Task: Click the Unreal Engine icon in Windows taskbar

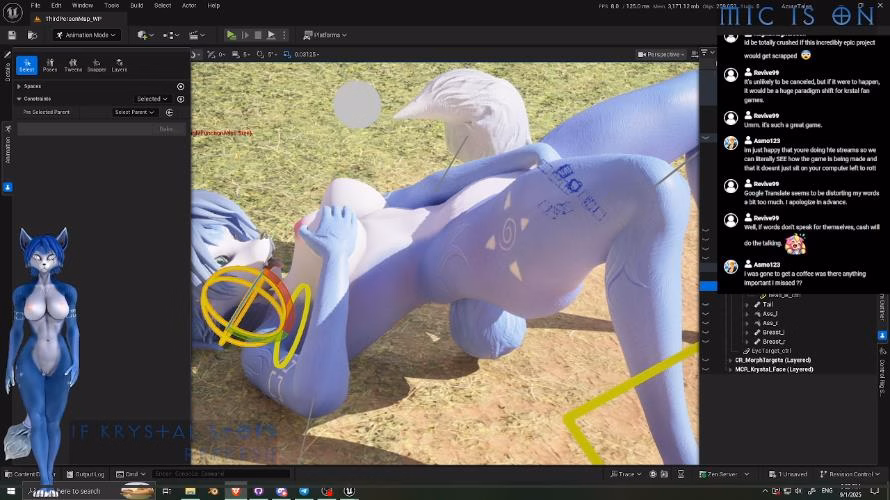Action: coord(349,491)
